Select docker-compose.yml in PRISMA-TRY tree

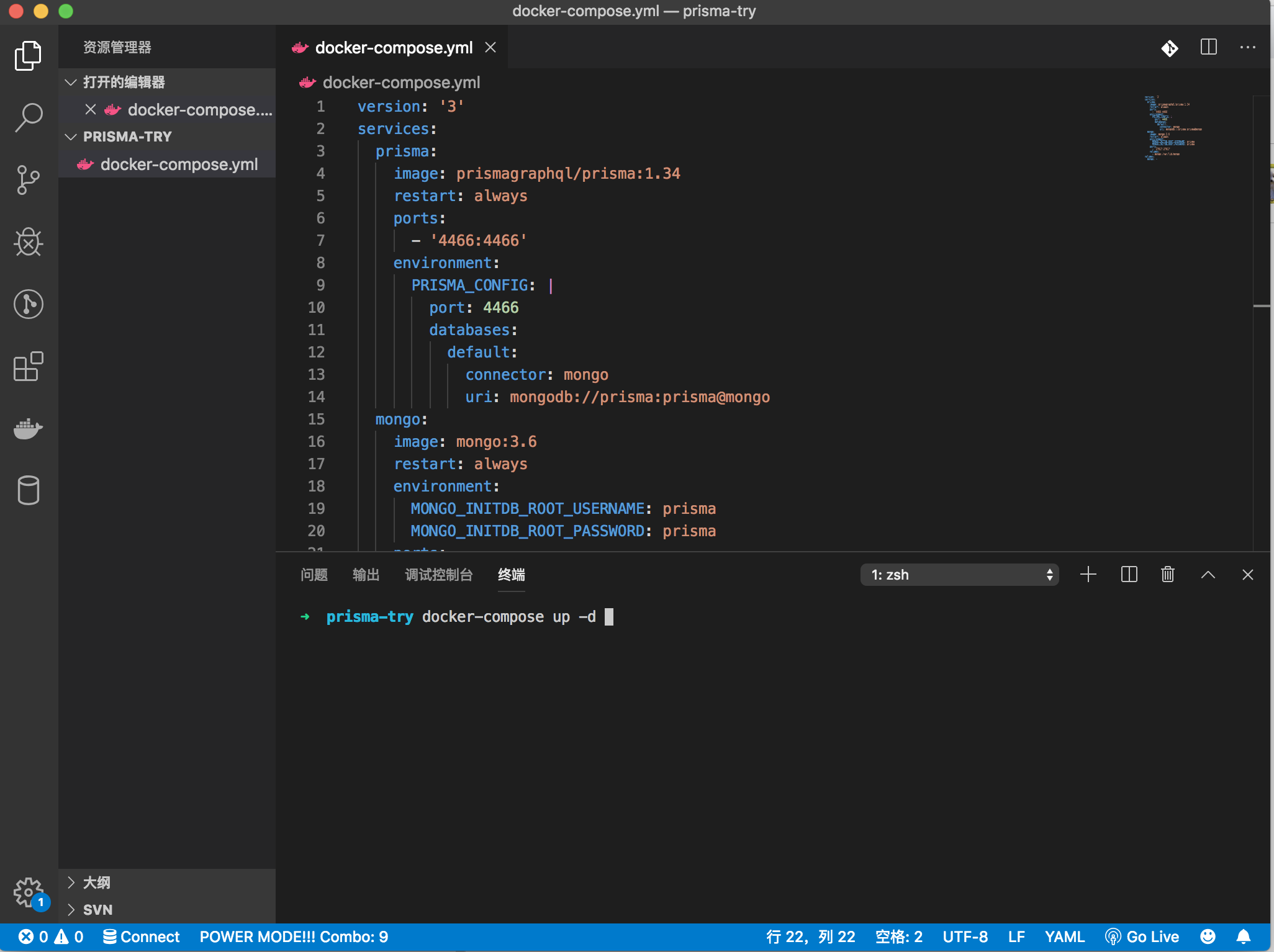[179, 164]
